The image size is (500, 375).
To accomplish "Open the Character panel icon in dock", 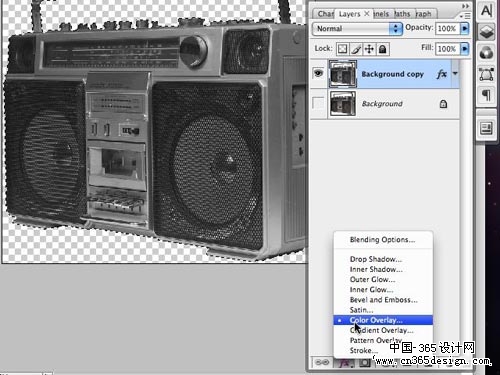I will [486, 11].
